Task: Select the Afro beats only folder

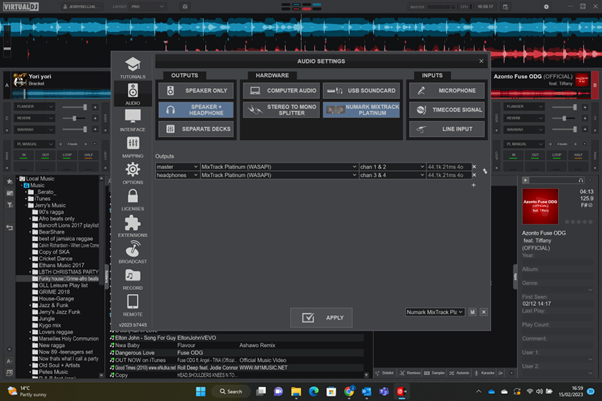Action: click(x=53, y=219)
